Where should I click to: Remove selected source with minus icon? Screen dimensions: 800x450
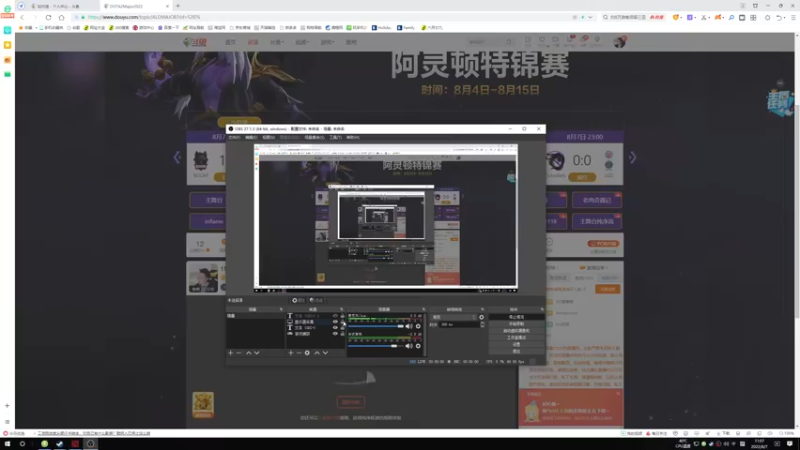(299, 353)
